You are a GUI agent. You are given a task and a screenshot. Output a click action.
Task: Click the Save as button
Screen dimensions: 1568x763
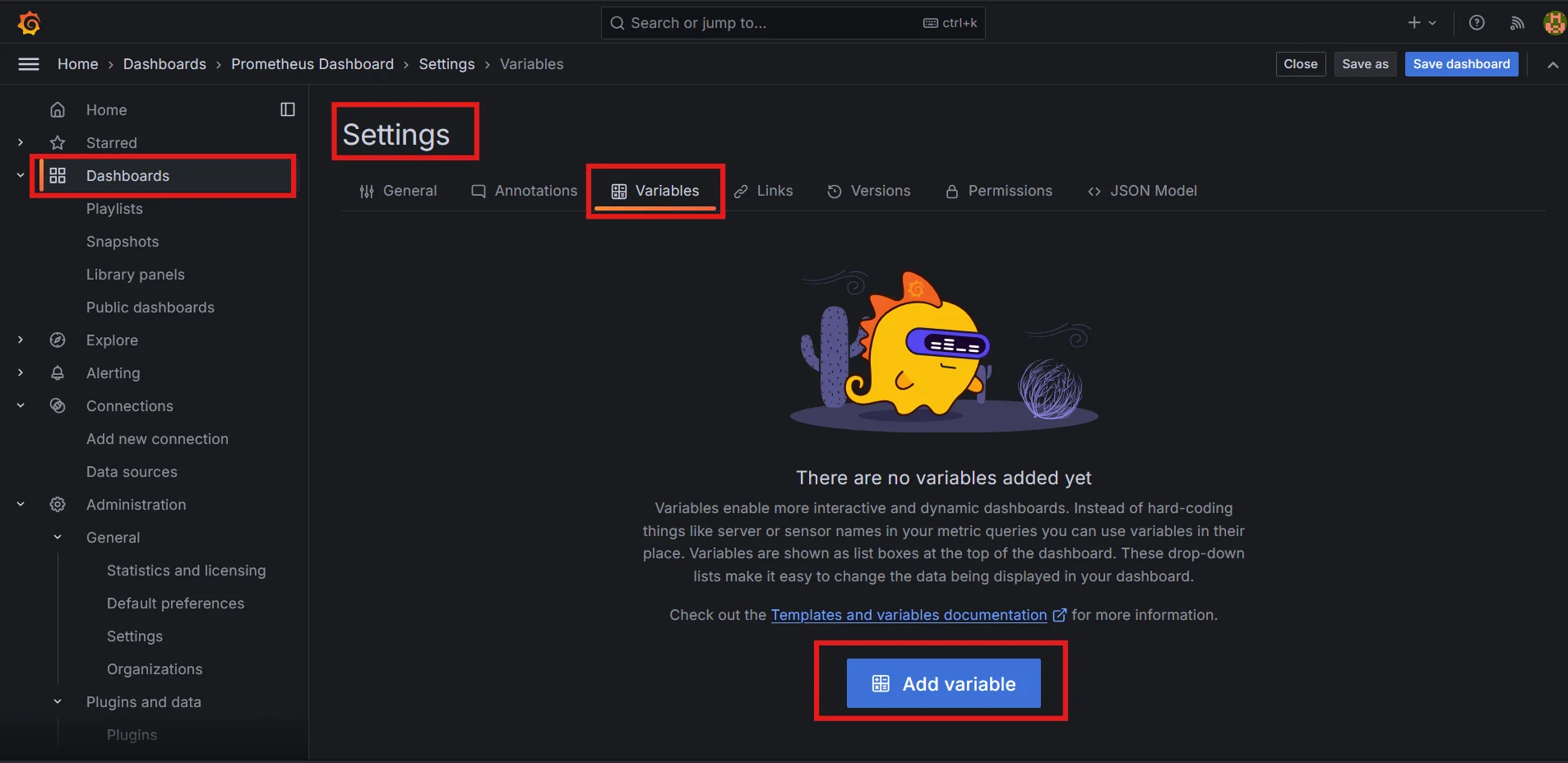point(1365,64)
